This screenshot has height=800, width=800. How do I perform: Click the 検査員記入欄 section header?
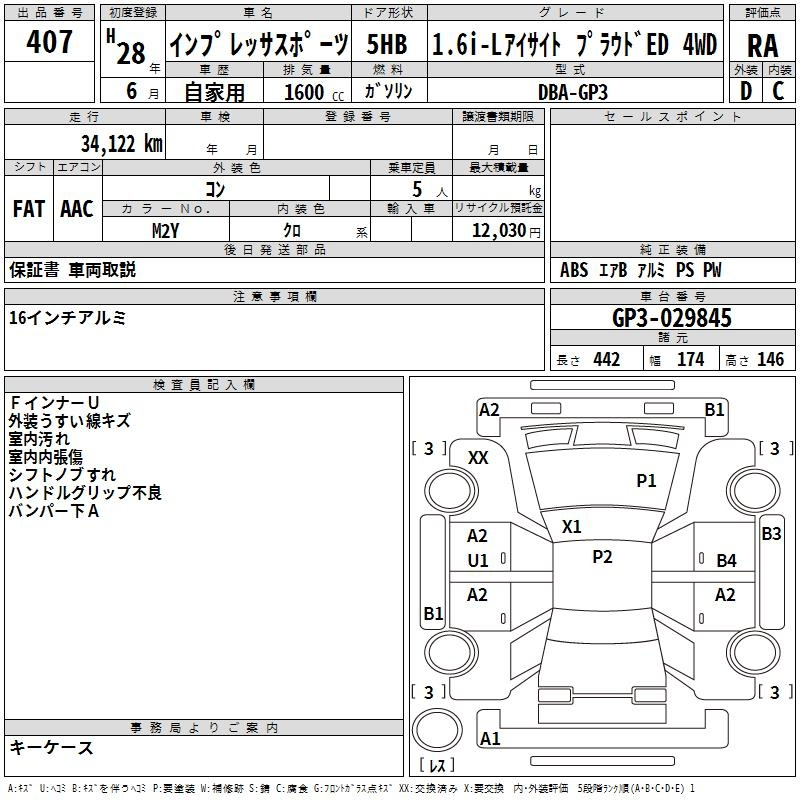[x=204, y=385]
